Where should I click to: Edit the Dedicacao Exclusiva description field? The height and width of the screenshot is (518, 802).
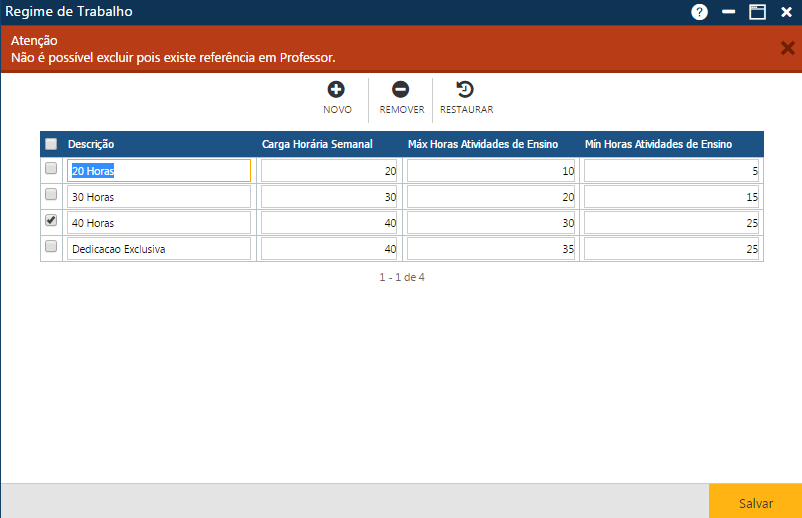tap(158, 249)
